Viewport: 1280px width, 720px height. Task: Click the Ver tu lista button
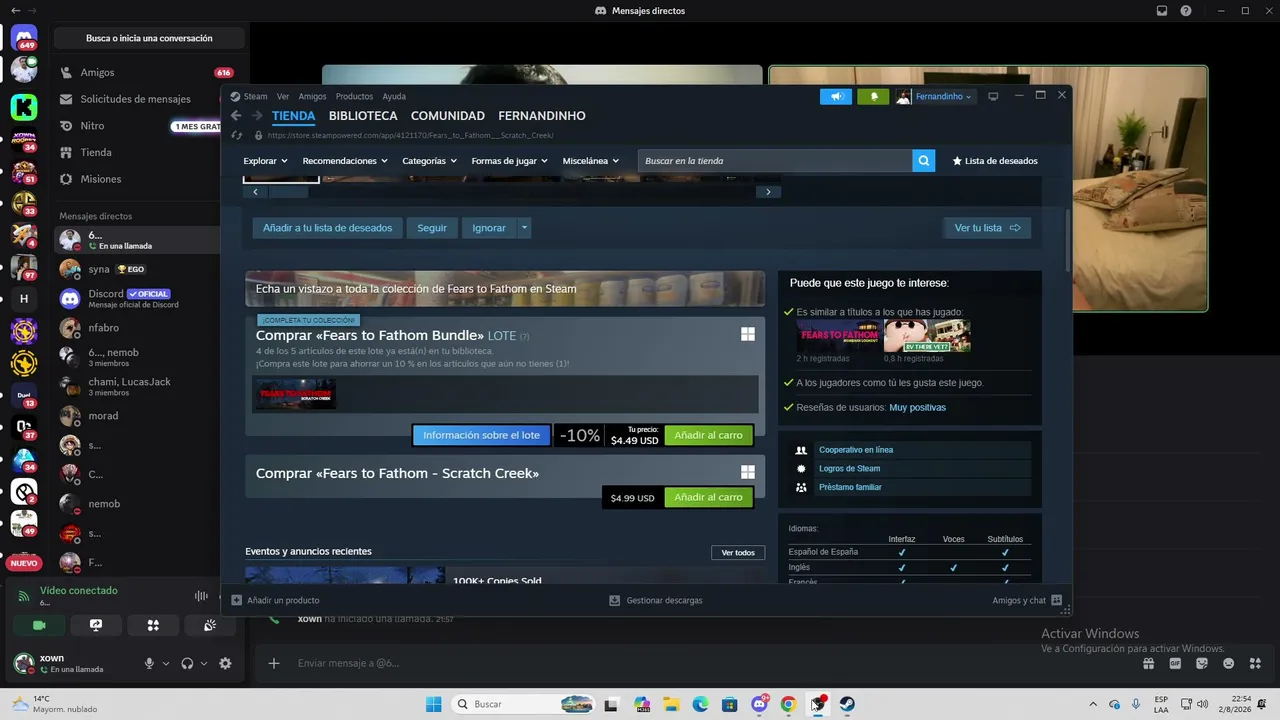(987, 228)
